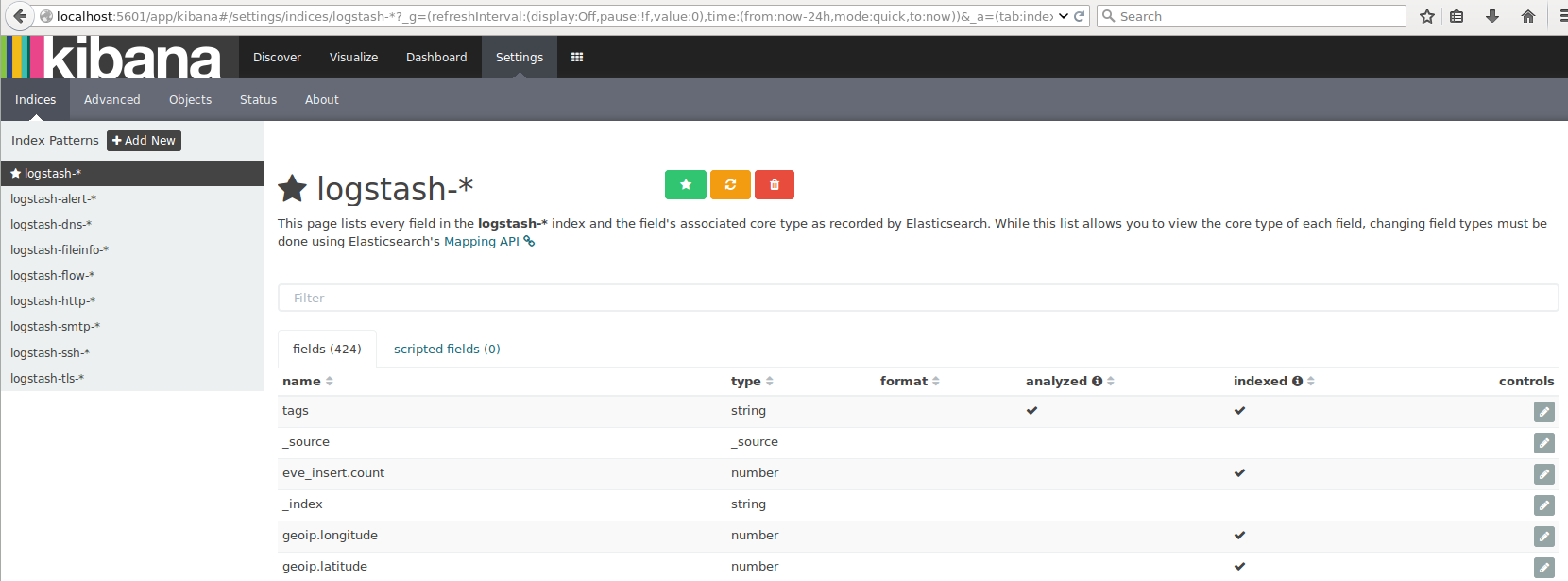
Task: Open the browser bookmarks list icon
Action: coord(1457,16)
